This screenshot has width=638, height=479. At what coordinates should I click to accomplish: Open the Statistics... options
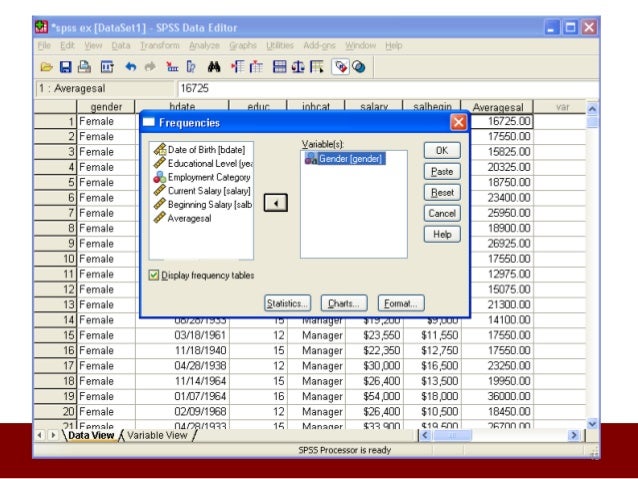(287, 303)
